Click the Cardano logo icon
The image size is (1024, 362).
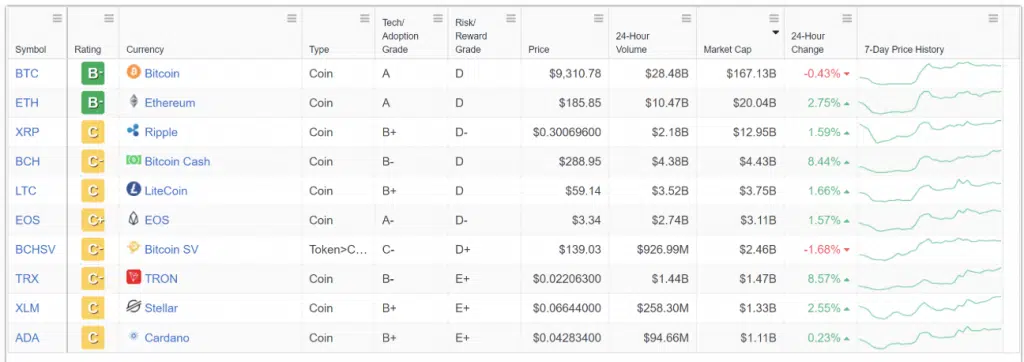click(x=133, y=337)
